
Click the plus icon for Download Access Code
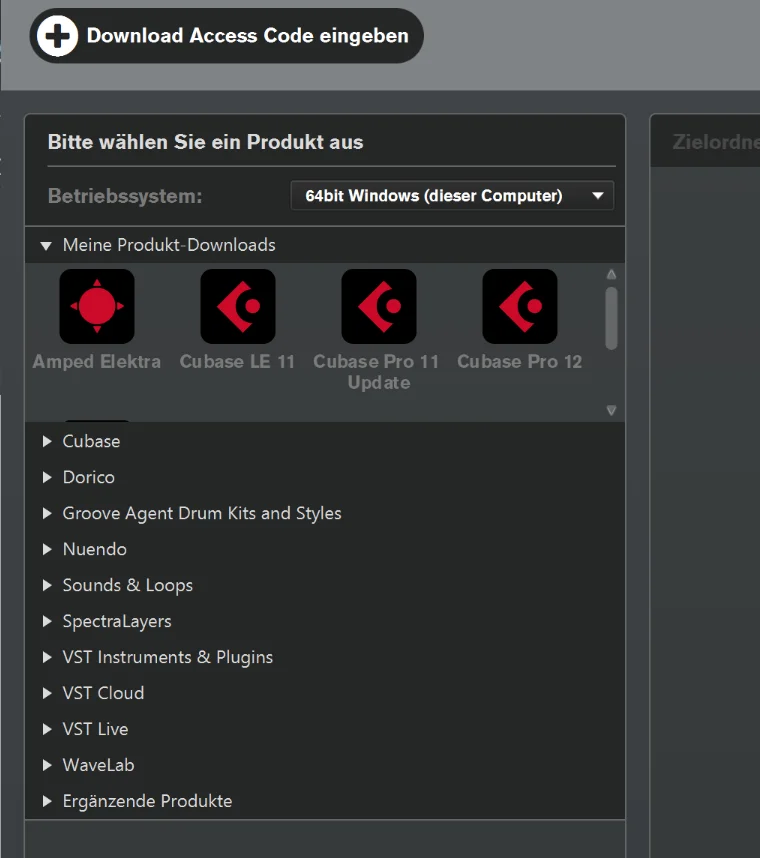57,36
